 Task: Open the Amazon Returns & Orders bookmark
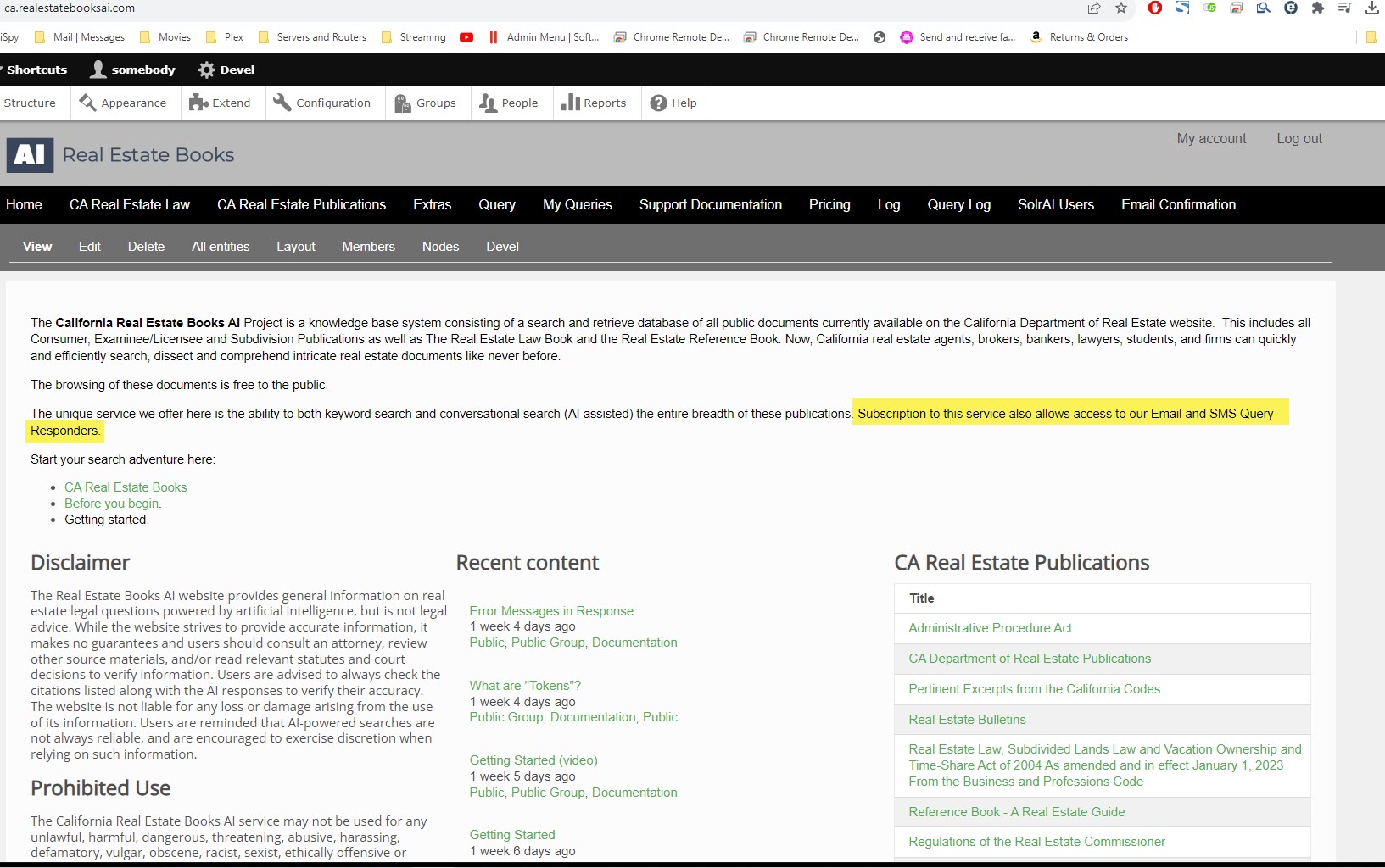[1079, 37]
